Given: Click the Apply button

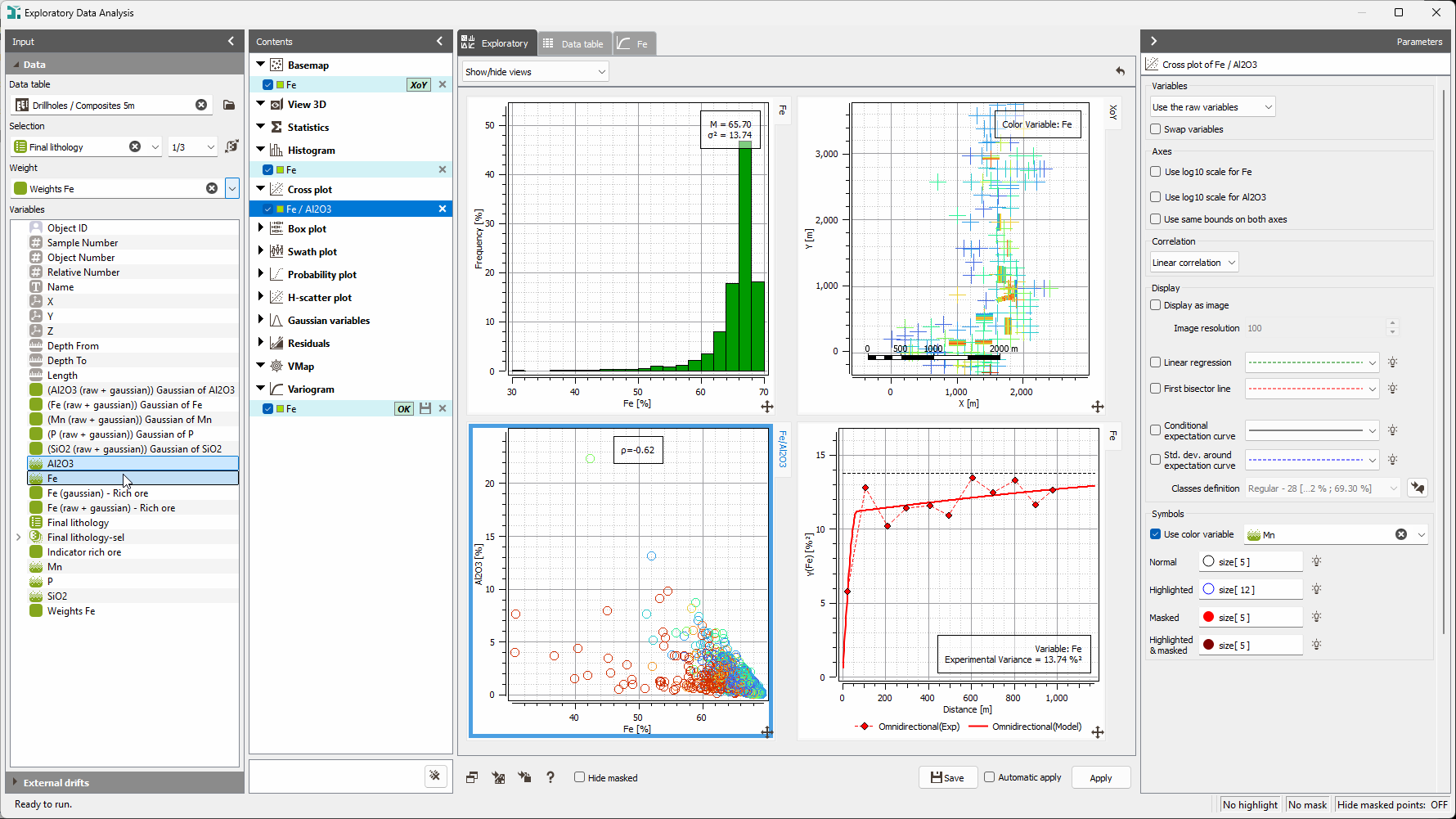Looking at the screenshot, I should (x=1100, y=777).
